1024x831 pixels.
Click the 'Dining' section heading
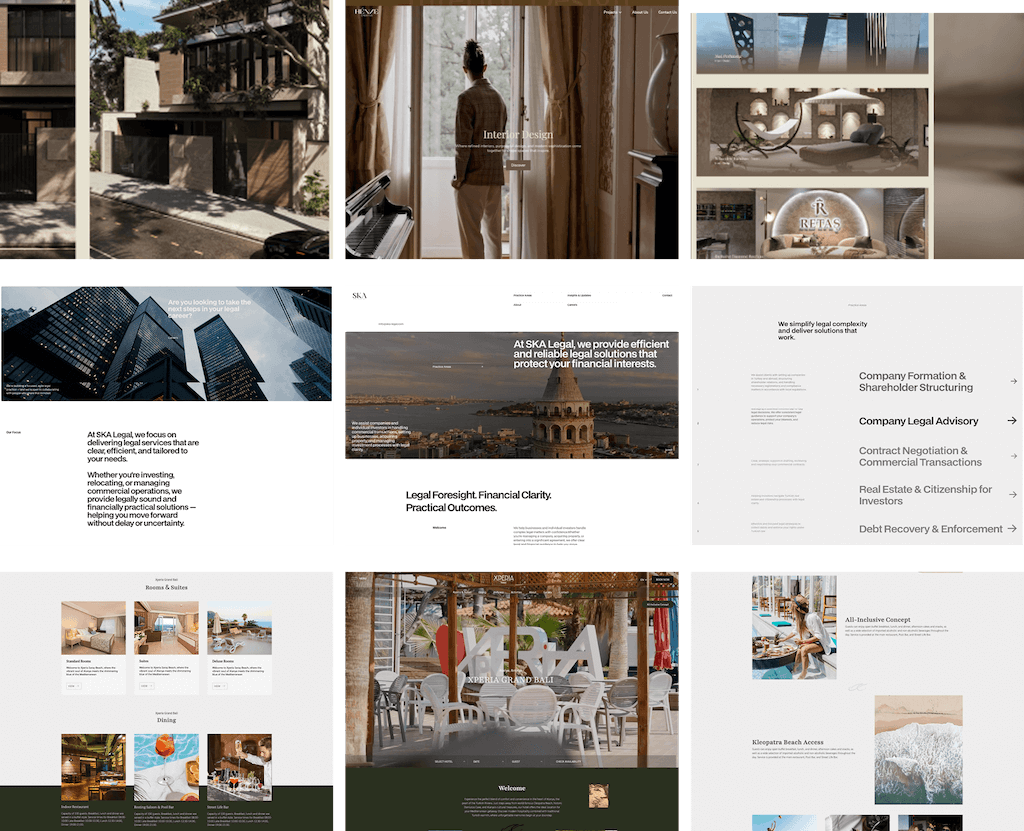167,720
